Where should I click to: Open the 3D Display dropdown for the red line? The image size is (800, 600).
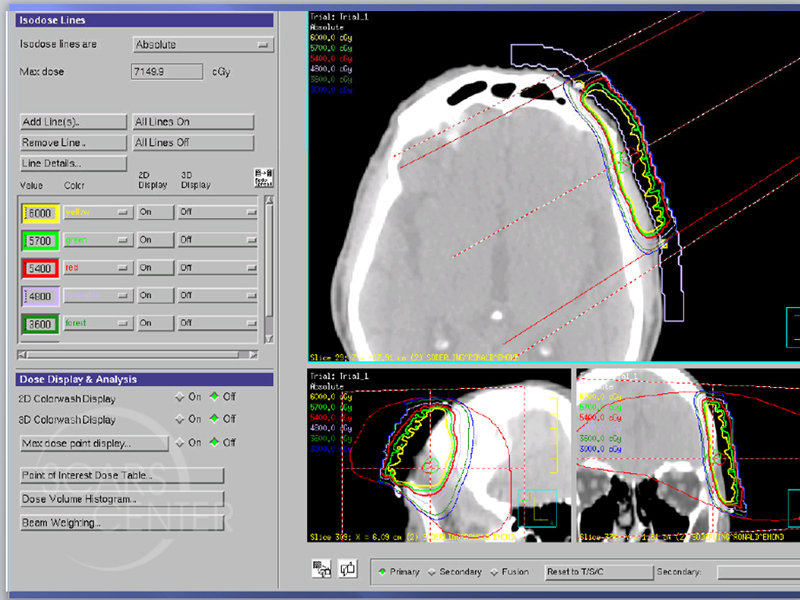click(x=216, y=268)
